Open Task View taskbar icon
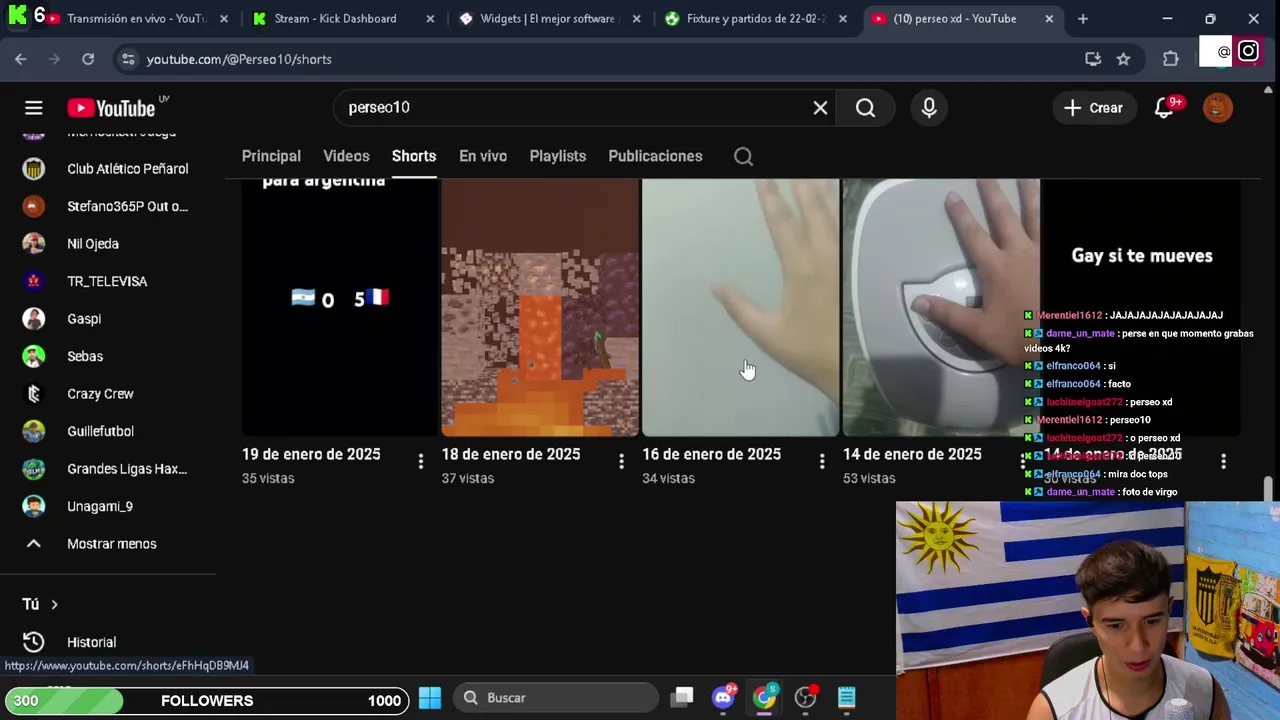Screen dimensions: 1280x720 pyautogui.click(x=682, y=698)
